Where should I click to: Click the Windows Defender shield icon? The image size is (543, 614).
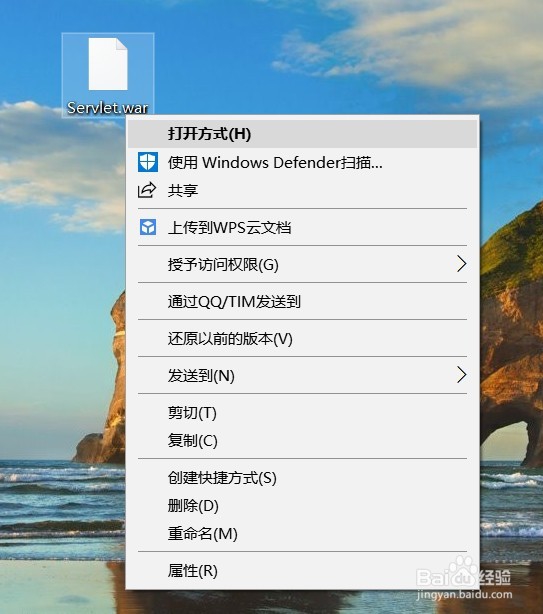tap(148, 162)
